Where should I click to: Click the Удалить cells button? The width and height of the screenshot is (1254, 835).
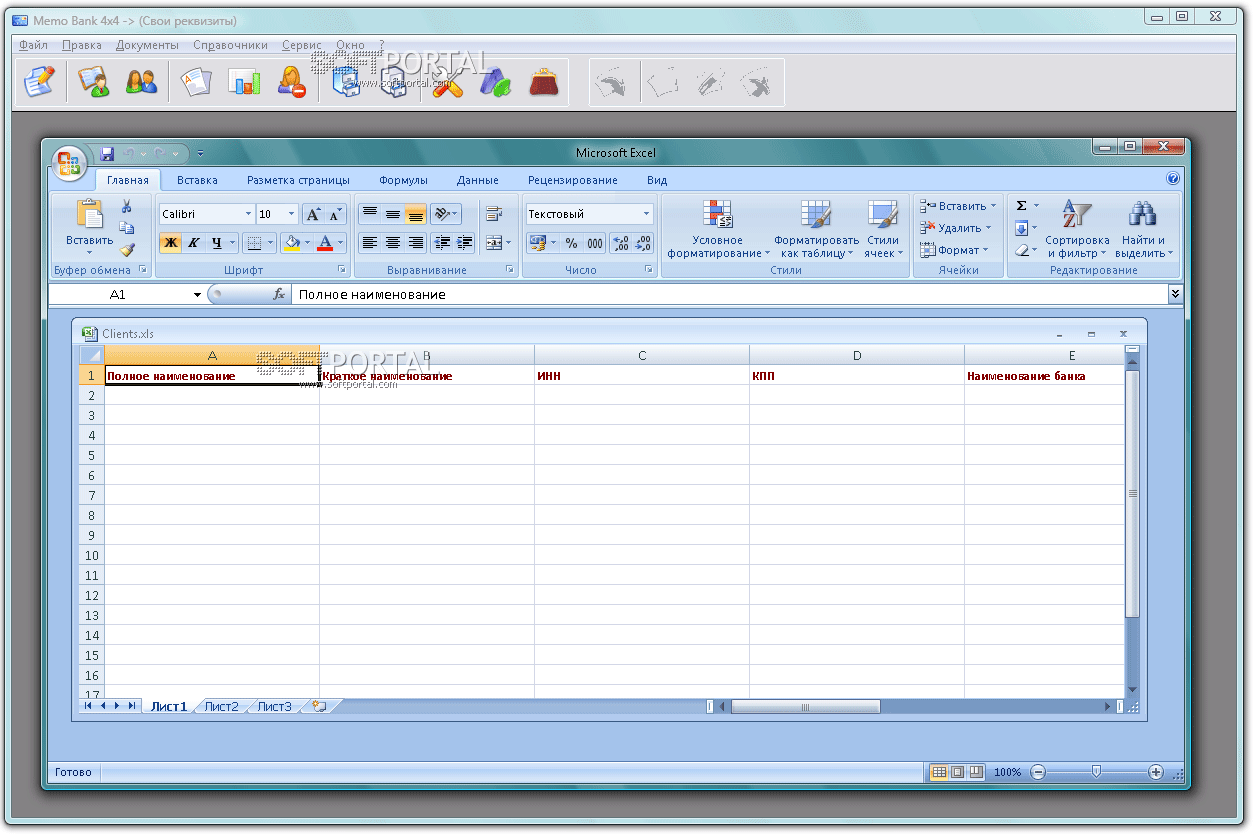click(956, 228)
